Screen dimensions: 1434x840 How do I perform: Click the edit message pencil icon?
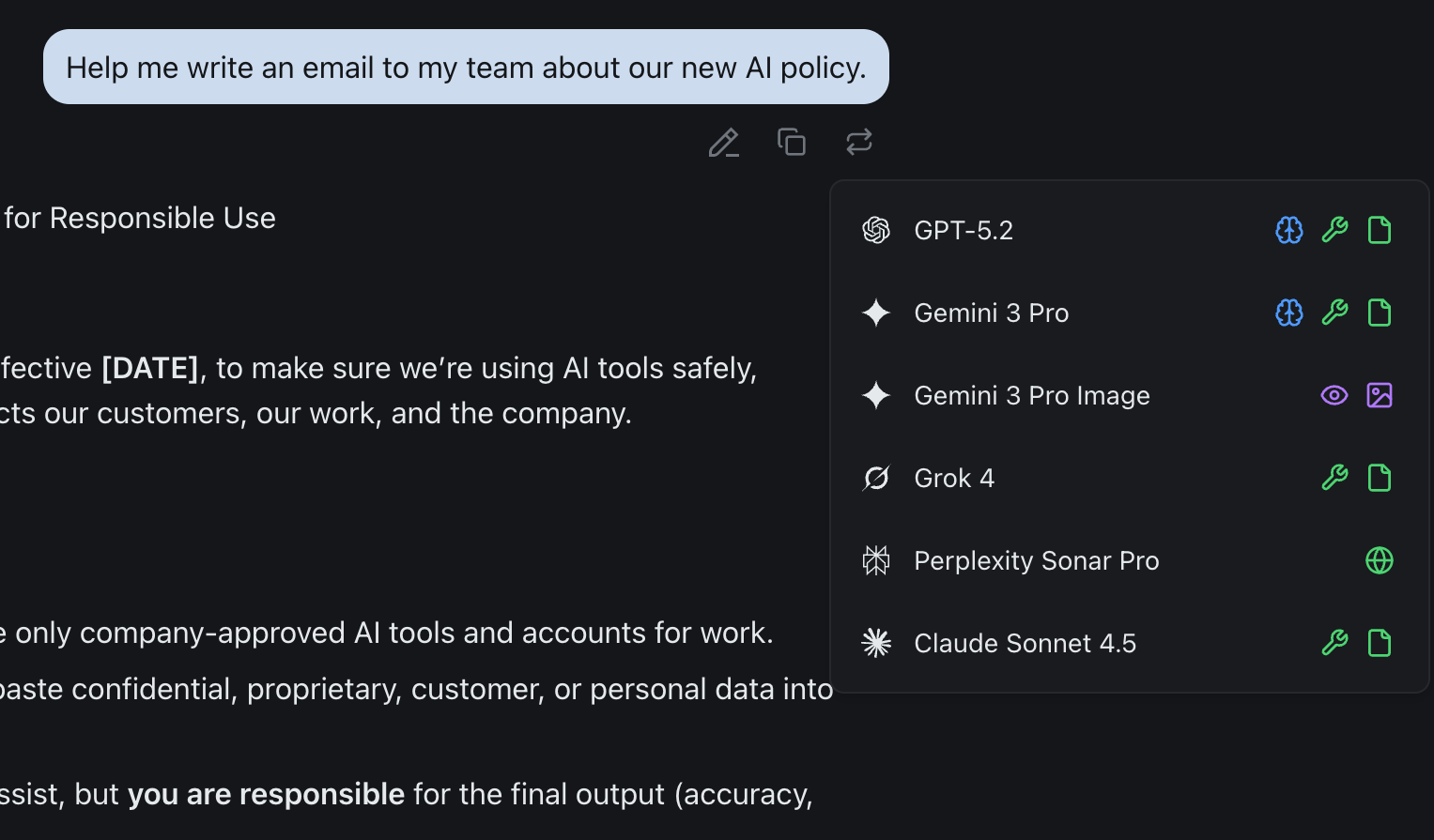723,143
